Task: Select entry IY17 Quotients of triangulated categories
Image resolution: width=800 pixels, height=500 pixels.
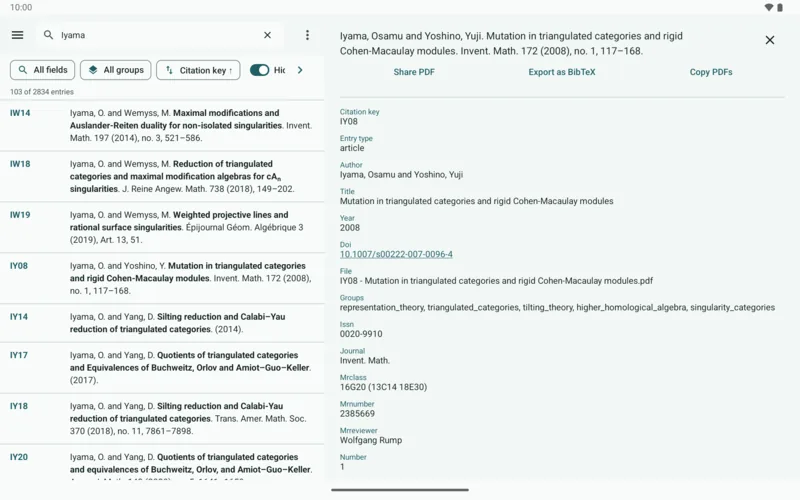Action: click(162, 368)
